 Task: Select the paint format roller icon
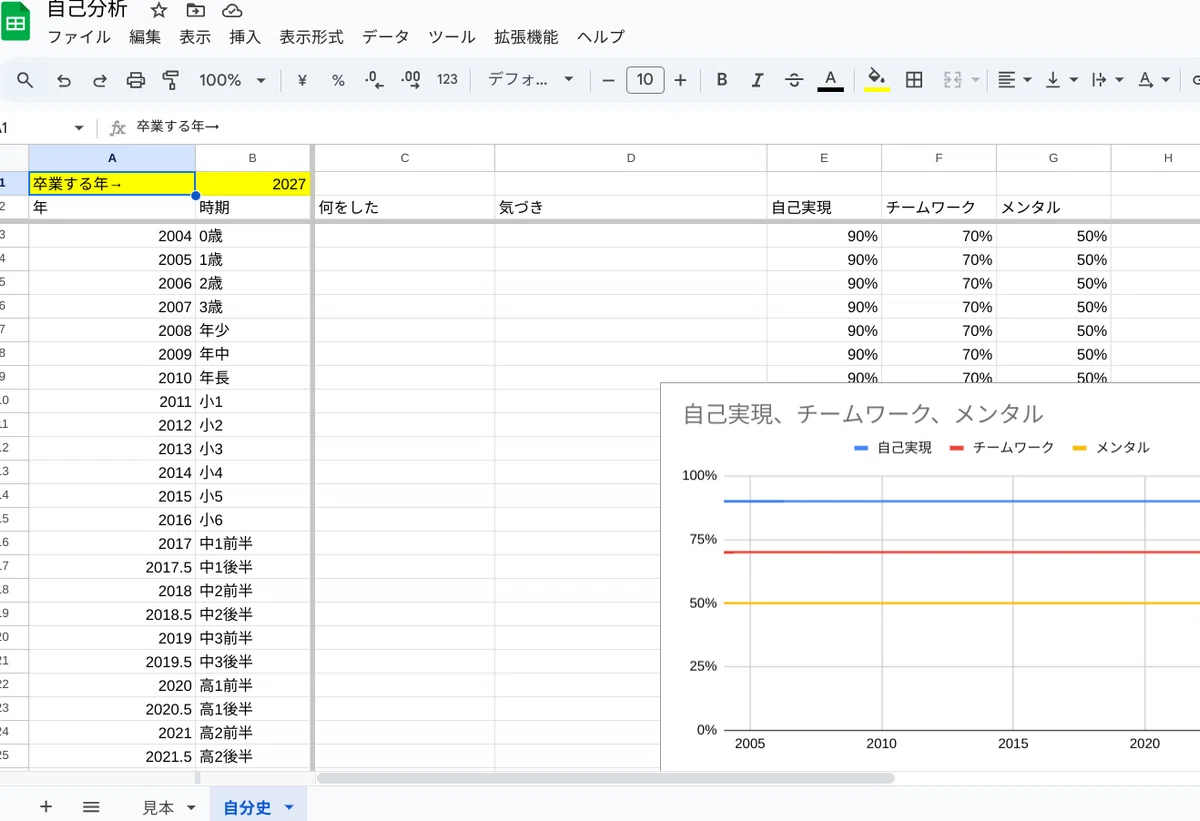pos(171,80)
